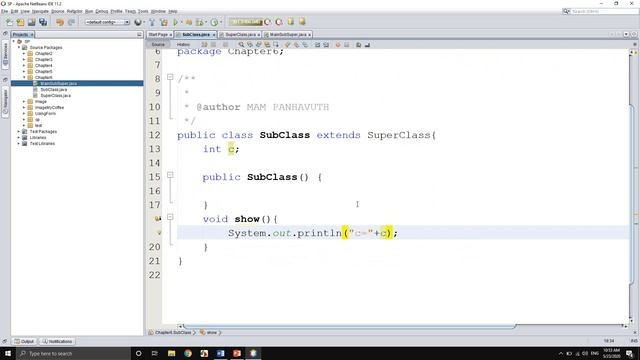Screen dimensions: 640x360
Task: Open the Output panel button
Action: point(24,341)
